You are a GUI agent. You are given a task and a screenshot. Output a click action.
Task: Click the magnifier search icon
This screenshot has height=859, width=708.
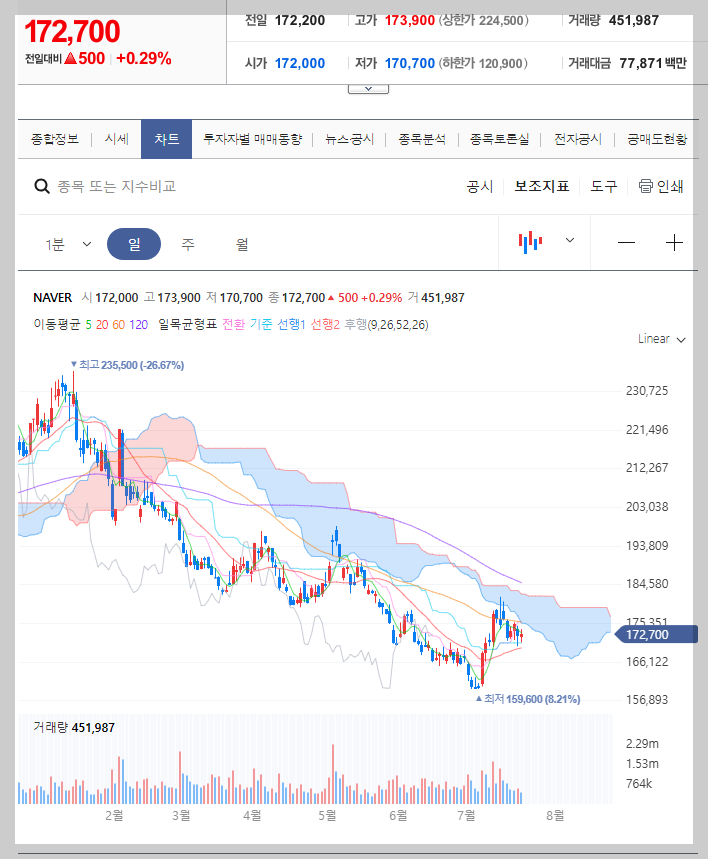pyautogui.click(x=41, y=186)
